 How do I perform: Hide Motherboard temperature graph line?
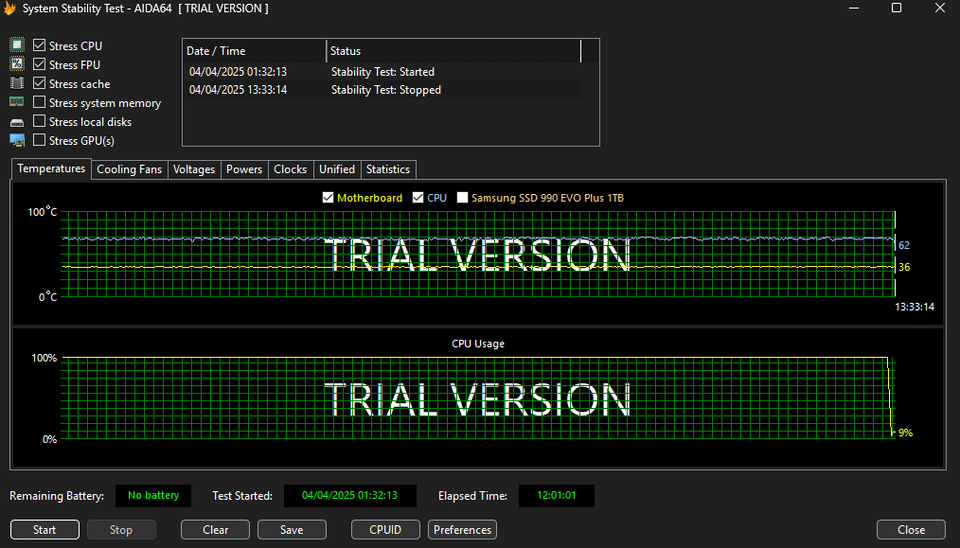(328, 198)
